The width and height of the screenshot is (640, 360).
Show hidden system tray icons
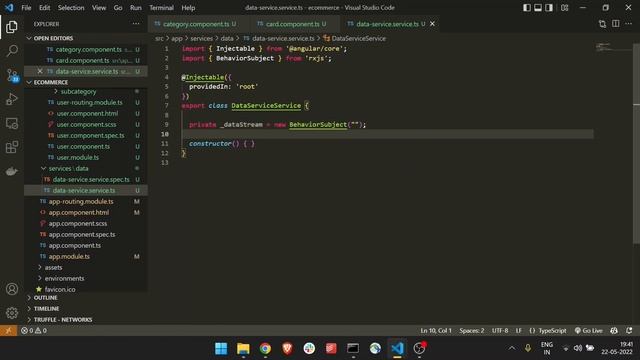tap(511, 349)
